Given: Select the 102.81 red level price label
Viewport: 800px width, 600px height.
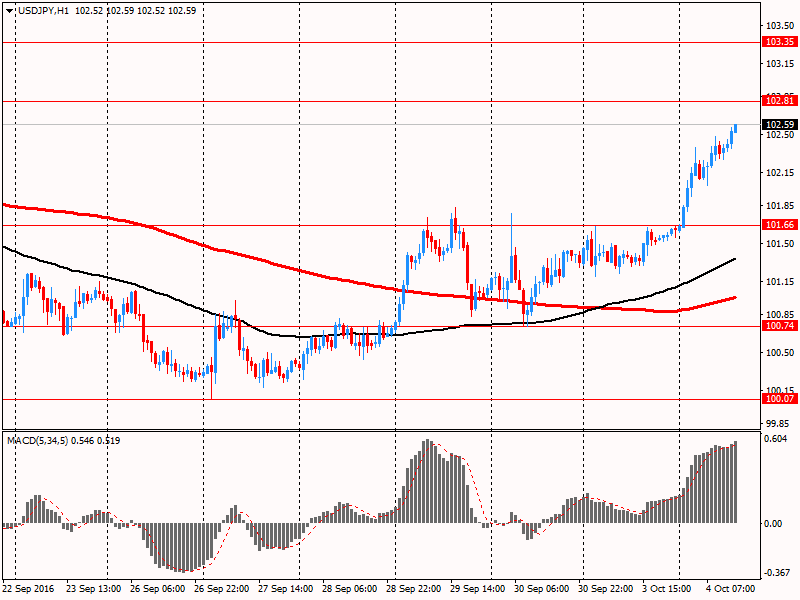Looking at the screenshot, I should (x=780, y=101).
